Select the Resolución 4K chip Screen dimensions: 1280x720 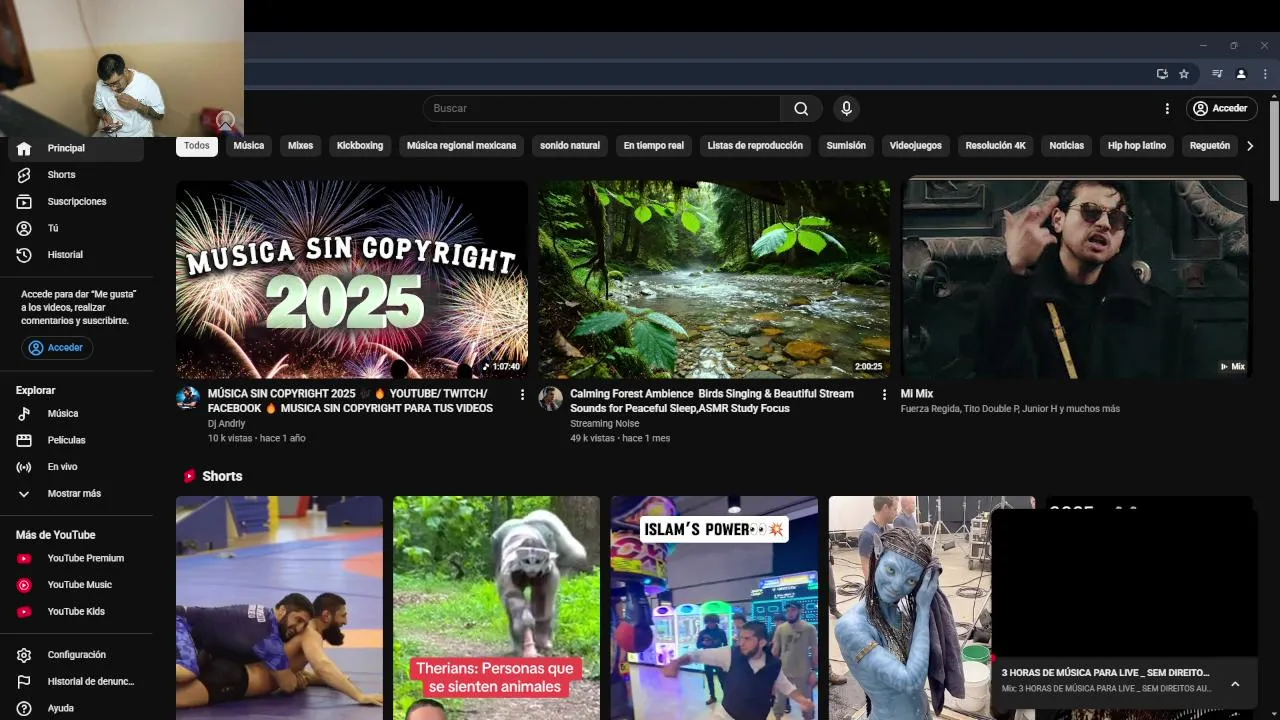point(996,146)
